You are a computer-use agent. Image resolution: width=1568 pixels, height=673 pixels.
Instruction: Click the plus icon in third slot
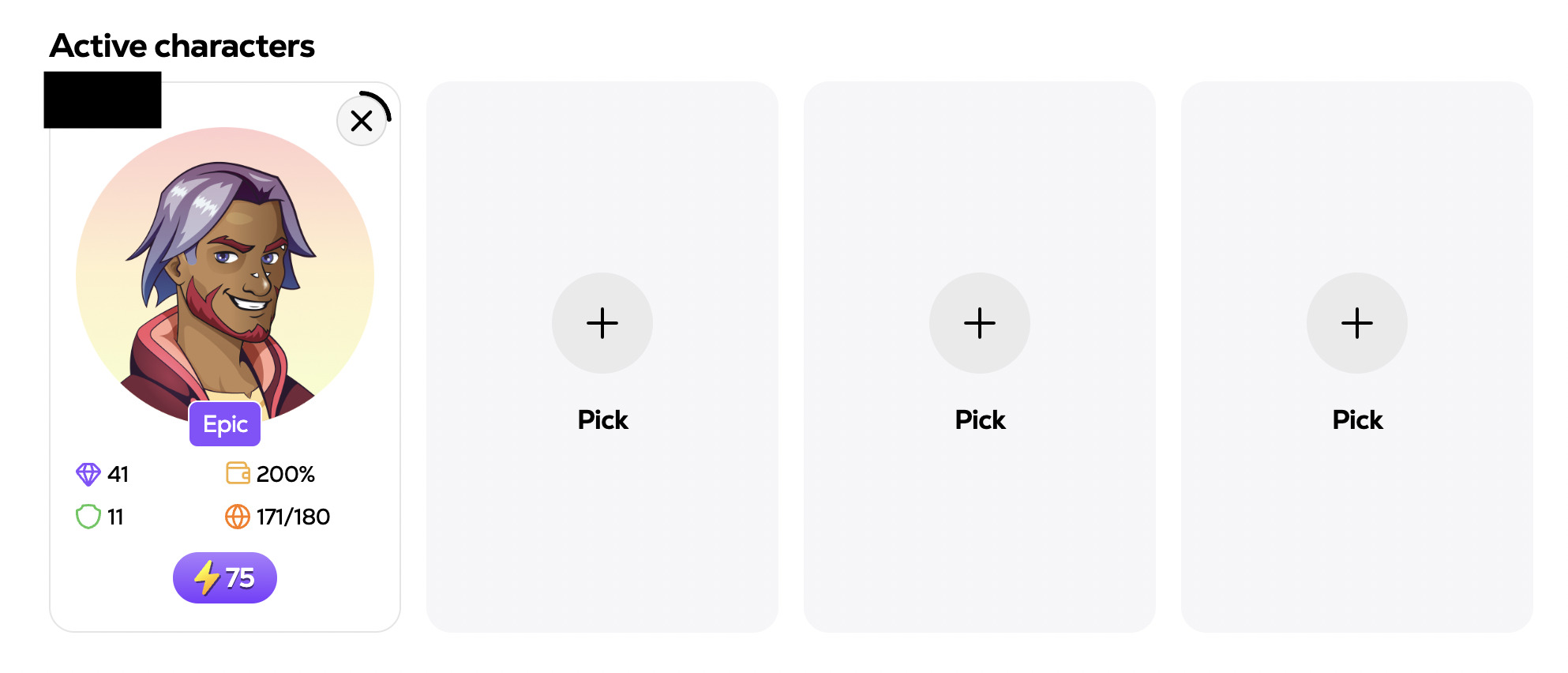[x=980, y=323]
